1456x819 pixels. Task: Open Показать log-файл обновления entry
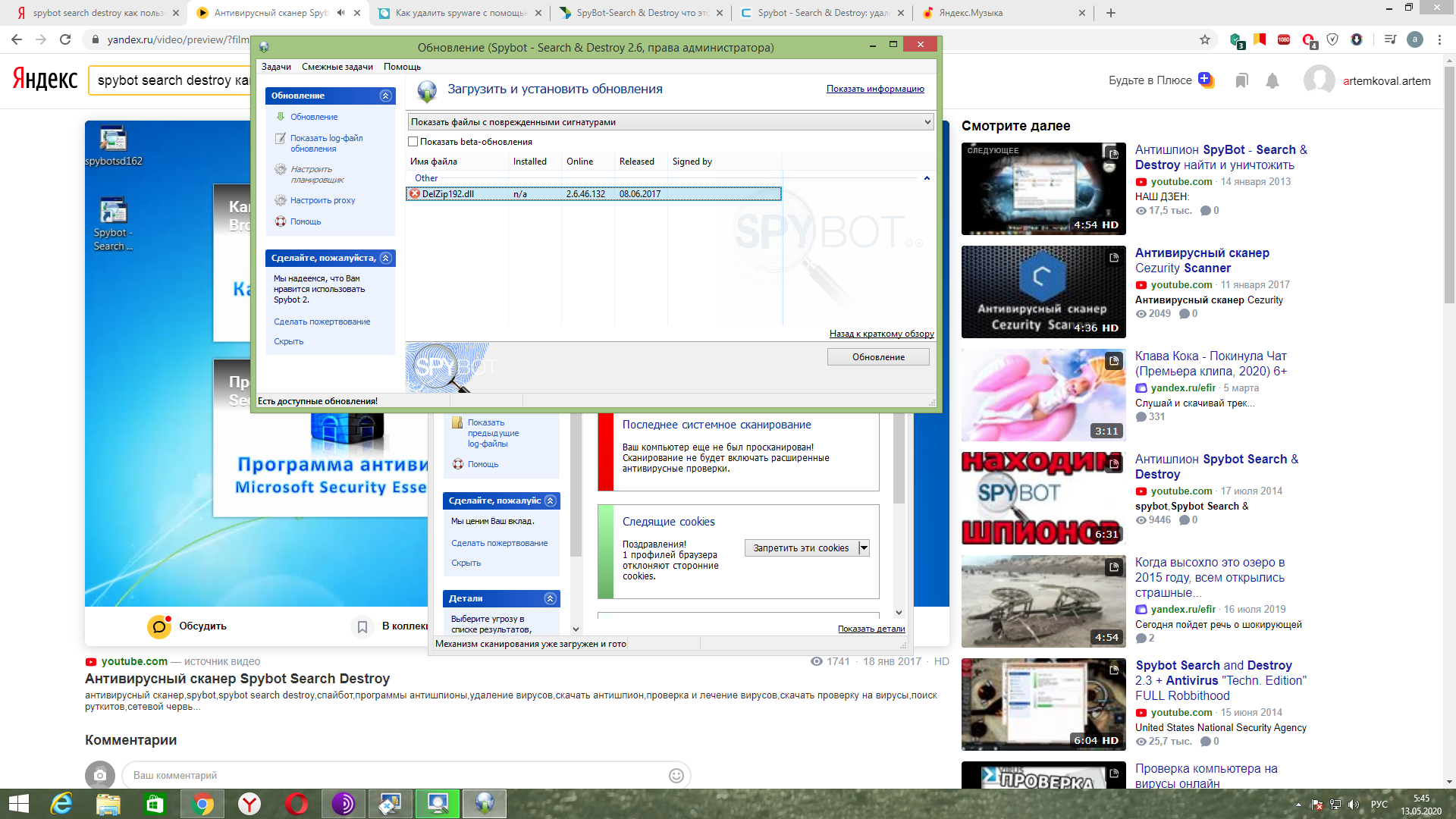326,143
